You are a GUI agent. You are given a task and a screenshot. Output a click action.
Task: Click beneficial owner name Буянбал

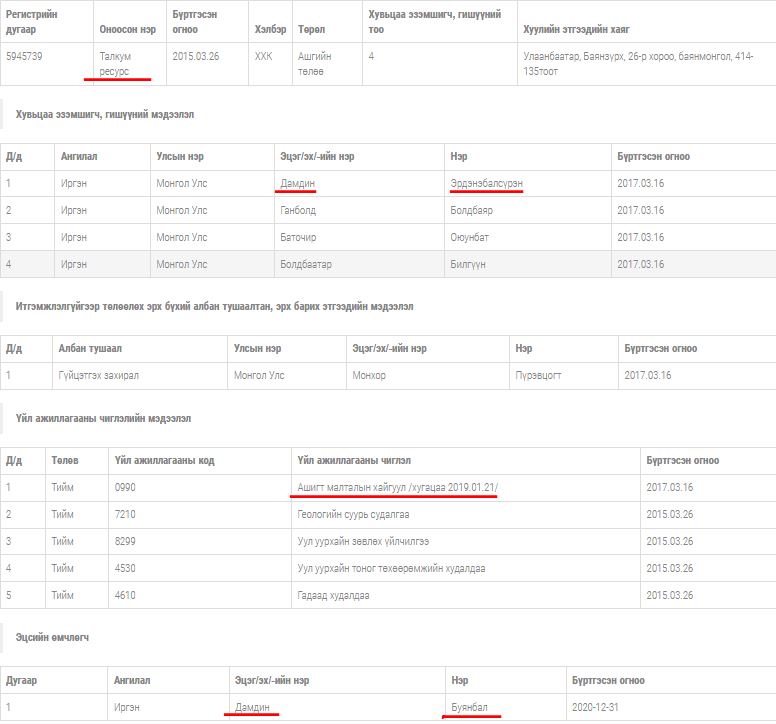point(469,707)
